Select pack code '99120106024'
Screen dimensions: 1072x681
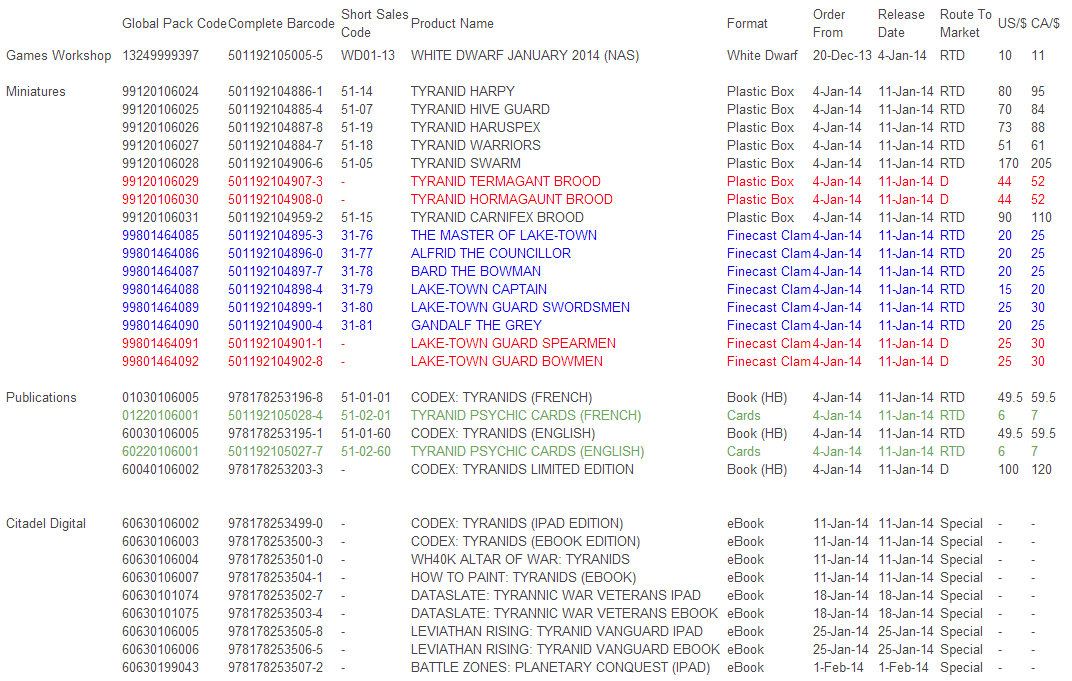[x=161, y=92]
